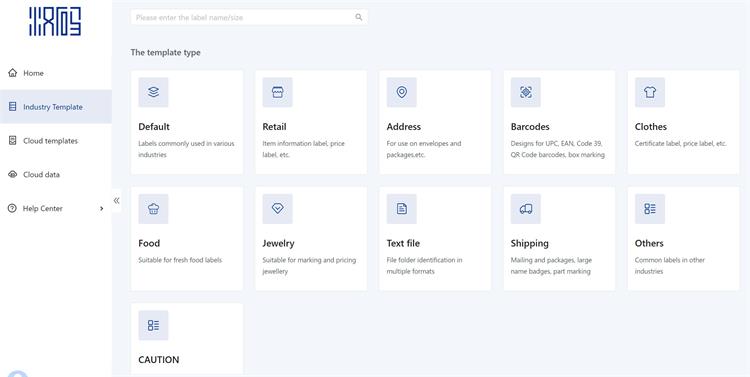The width and height of the screenshot is (750, 377).
Task: Click the Jewelry diamond icon
Action: [x=277, y=209]
